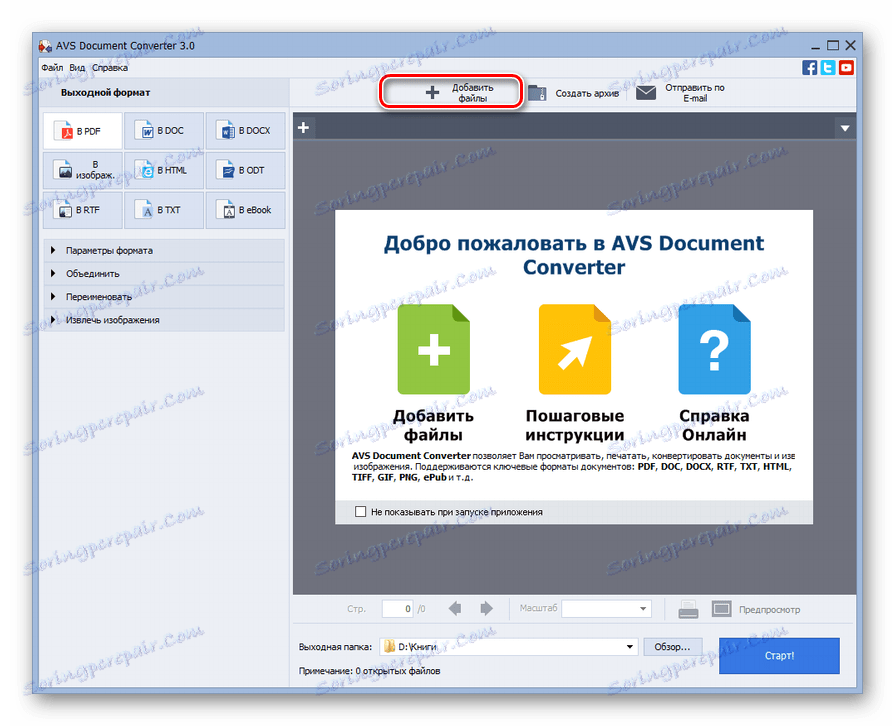Viewport: 895px width, 726px height.
Task: Expand the Format parameters section
Action: (x=164, y=251)
